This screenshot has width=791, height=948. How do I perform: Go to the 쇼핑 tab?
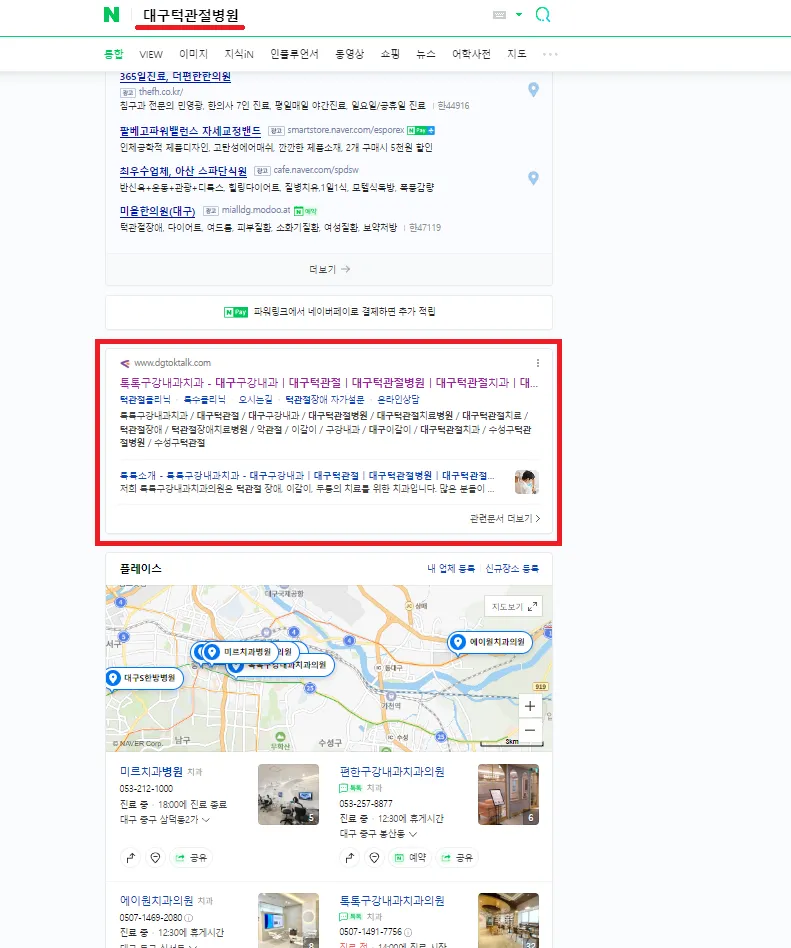(x=390, y=54)
